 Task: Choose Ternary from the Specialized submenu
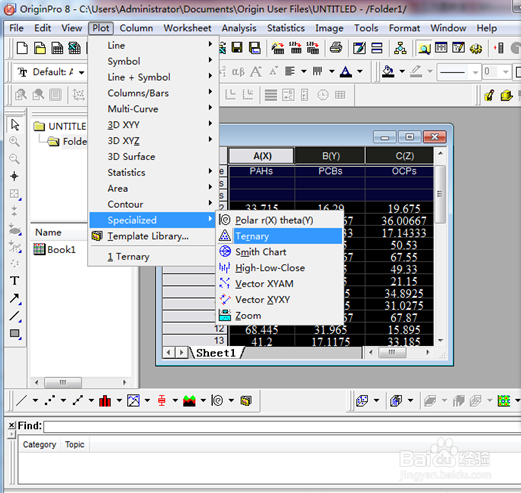point(280,236)
